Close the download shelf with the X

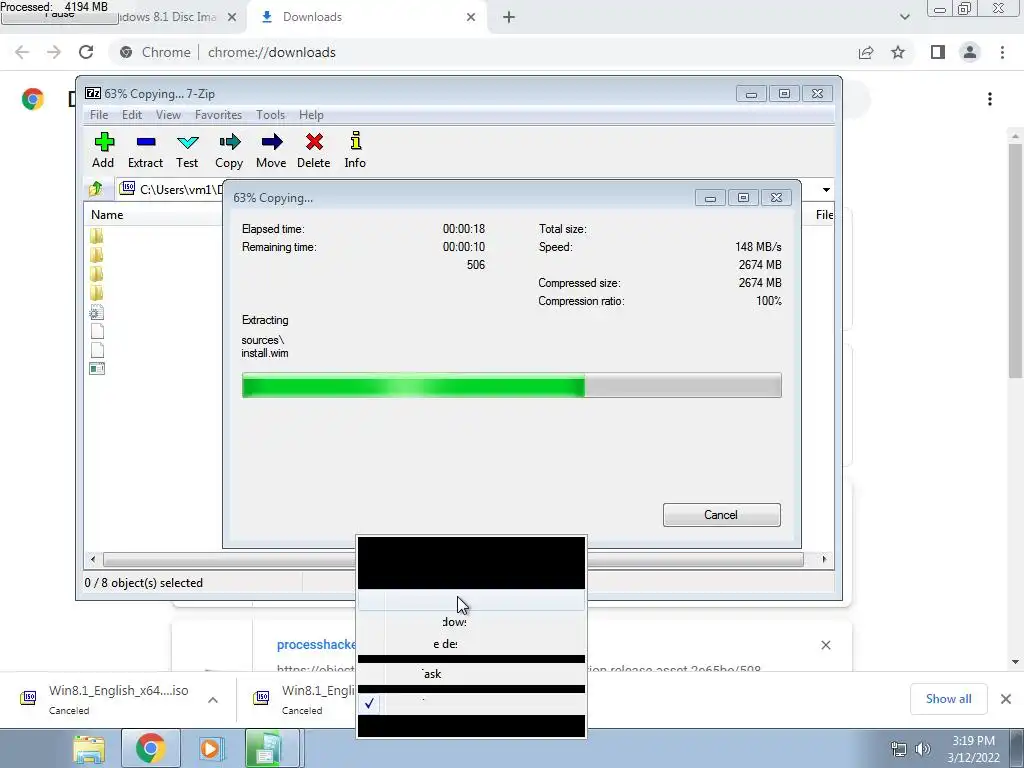click(1006, 699)
